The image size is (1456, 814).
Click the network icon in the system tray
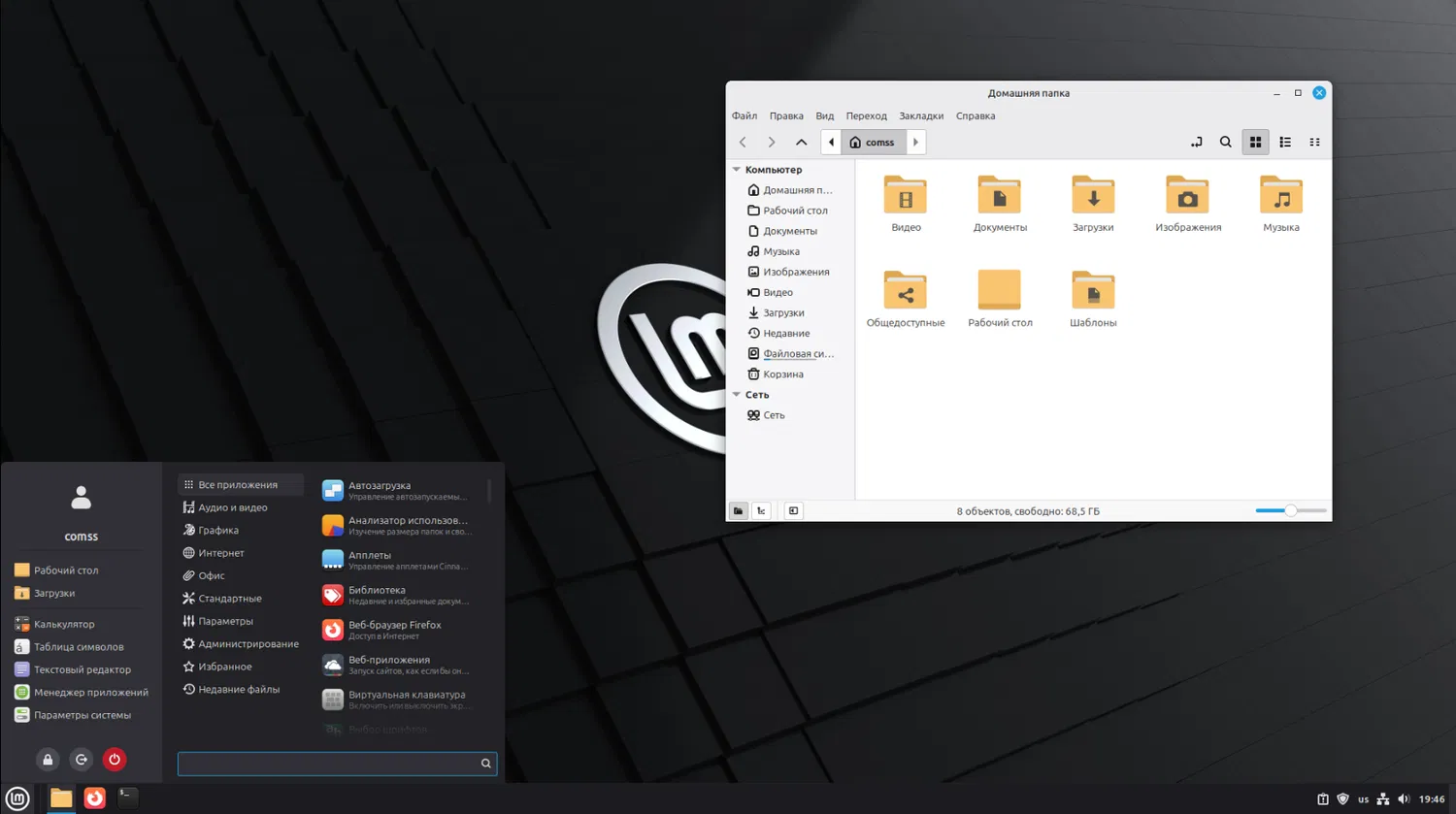pyautogui.click(x=1383, y=799)
